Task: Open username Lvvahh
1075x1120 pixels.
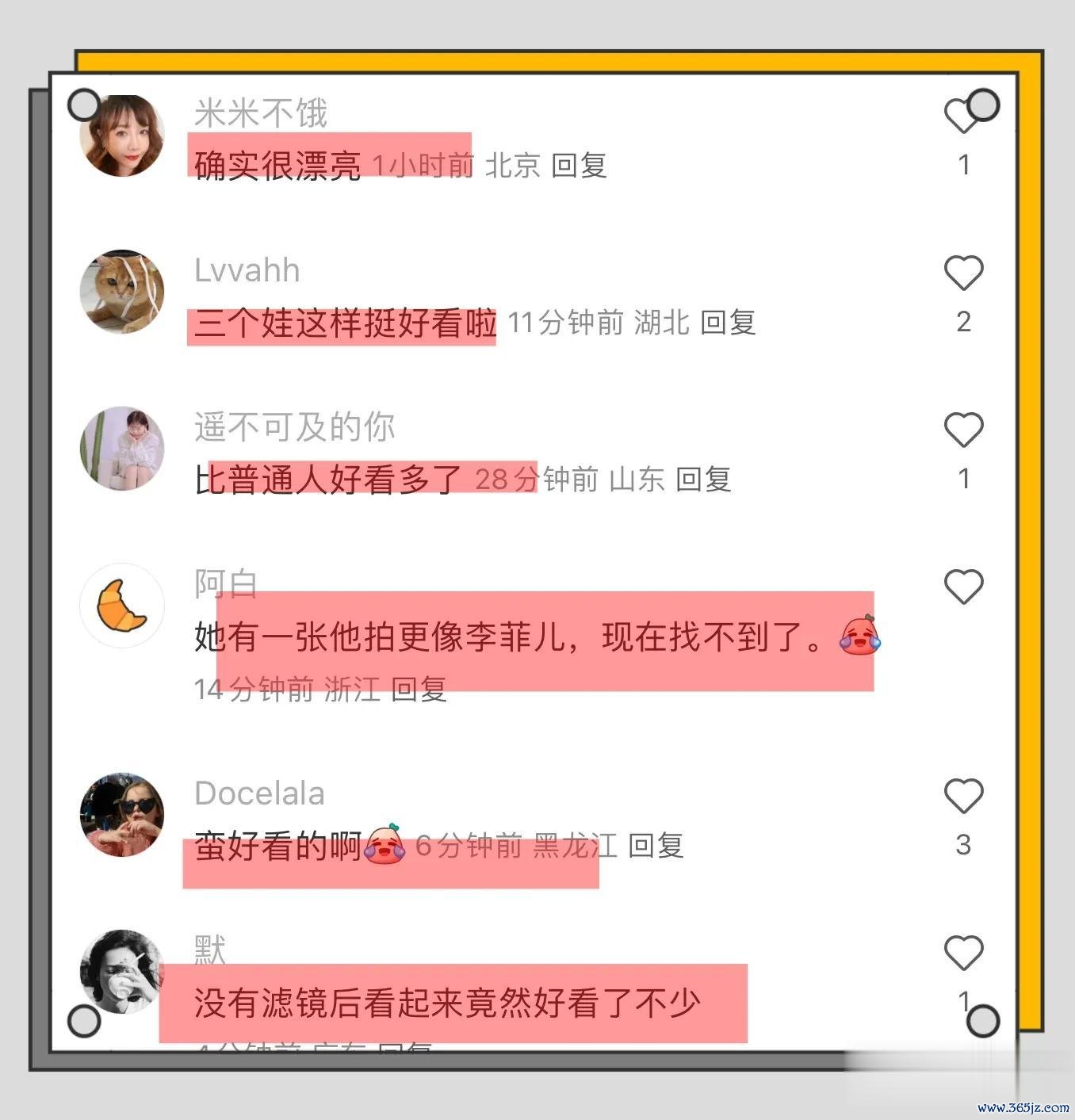Action: coord(247,271)
